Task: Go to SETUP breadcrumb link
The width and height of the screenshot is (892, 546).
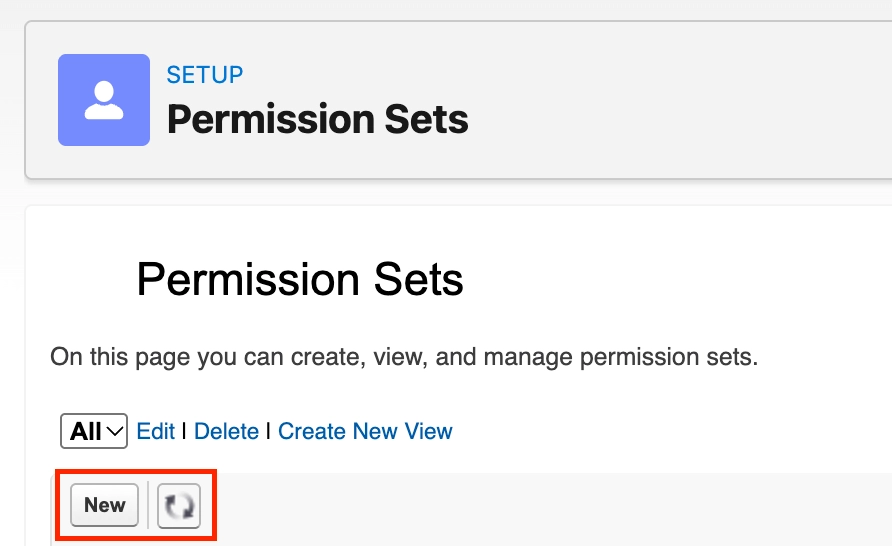Action: point(205,75)
